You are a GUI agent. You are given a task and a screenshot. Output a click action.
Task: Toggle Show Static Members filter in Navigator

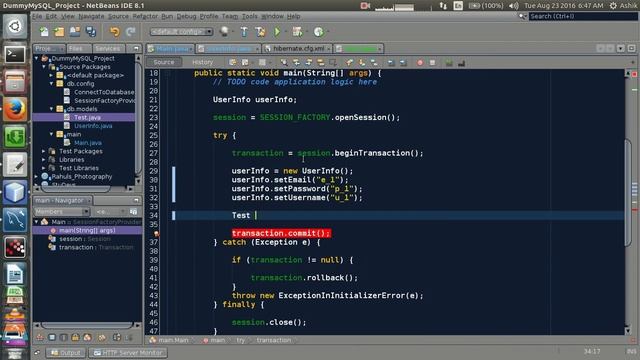point(64,338)
